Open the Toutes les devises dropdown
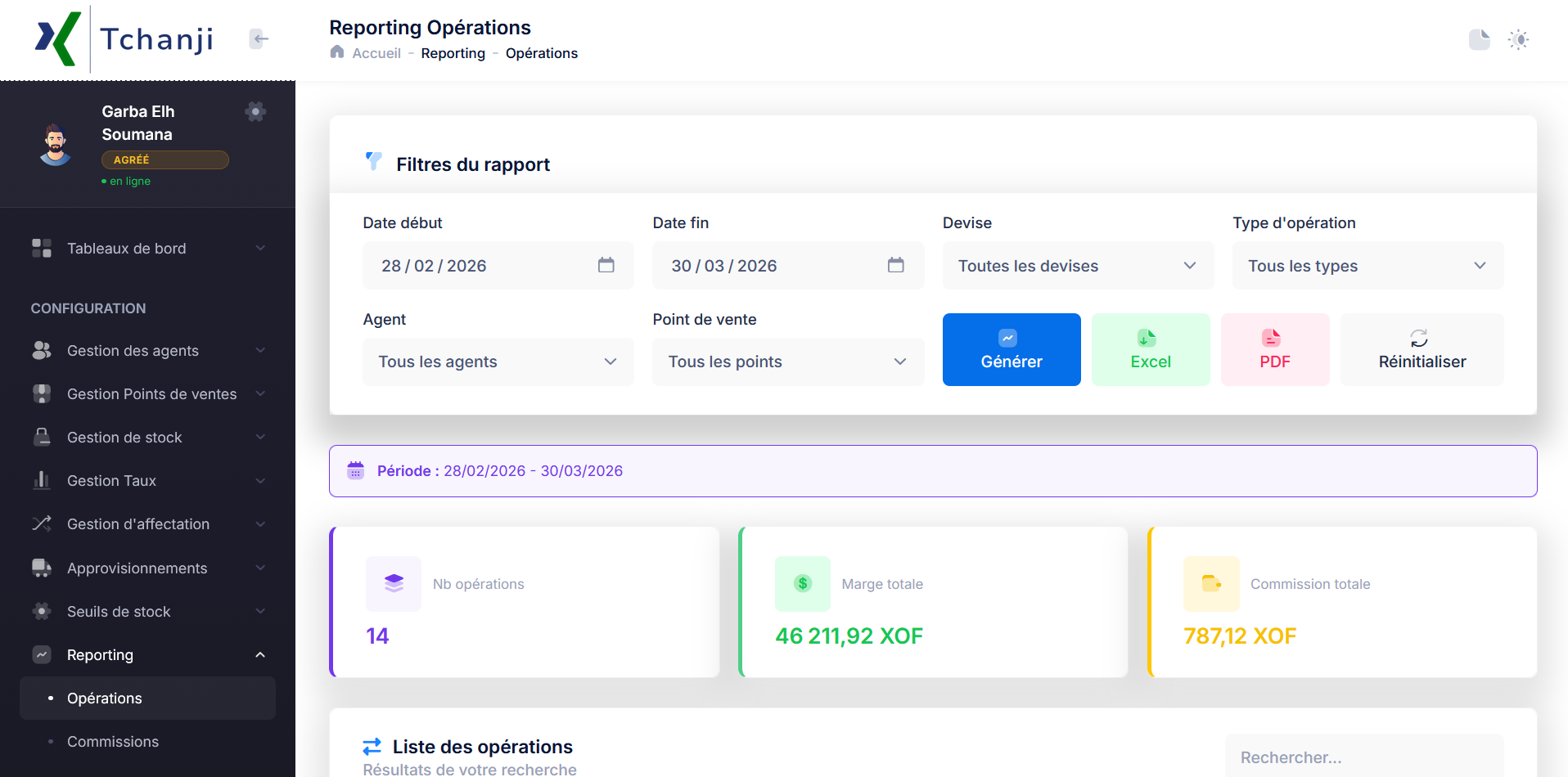This screenshot has height=777, width=1568. click(x=1077, y=266)
